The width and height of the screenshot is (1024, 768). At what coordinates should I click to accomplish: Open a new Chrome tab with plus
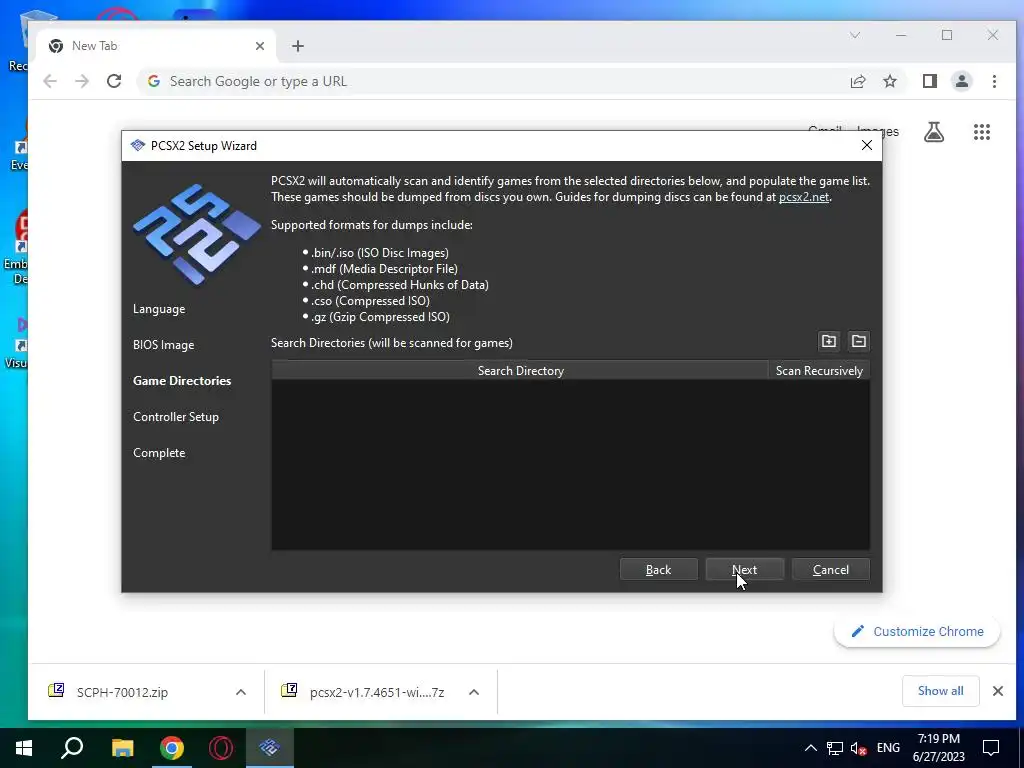click(x=298, y=46)
